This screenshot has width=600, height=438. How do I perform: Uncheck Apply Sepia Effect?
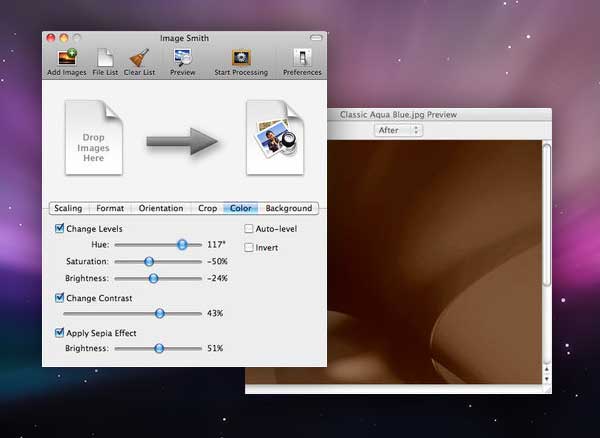point(59,332)
